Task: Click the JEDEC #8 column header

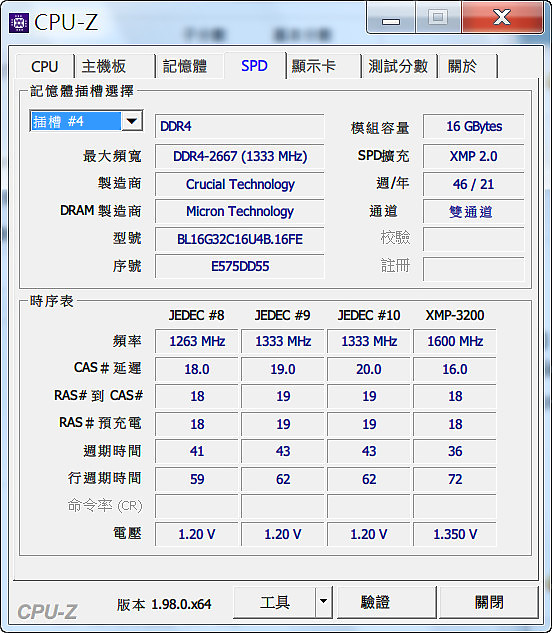Action: pyautogui.click(x=197, y=315)
